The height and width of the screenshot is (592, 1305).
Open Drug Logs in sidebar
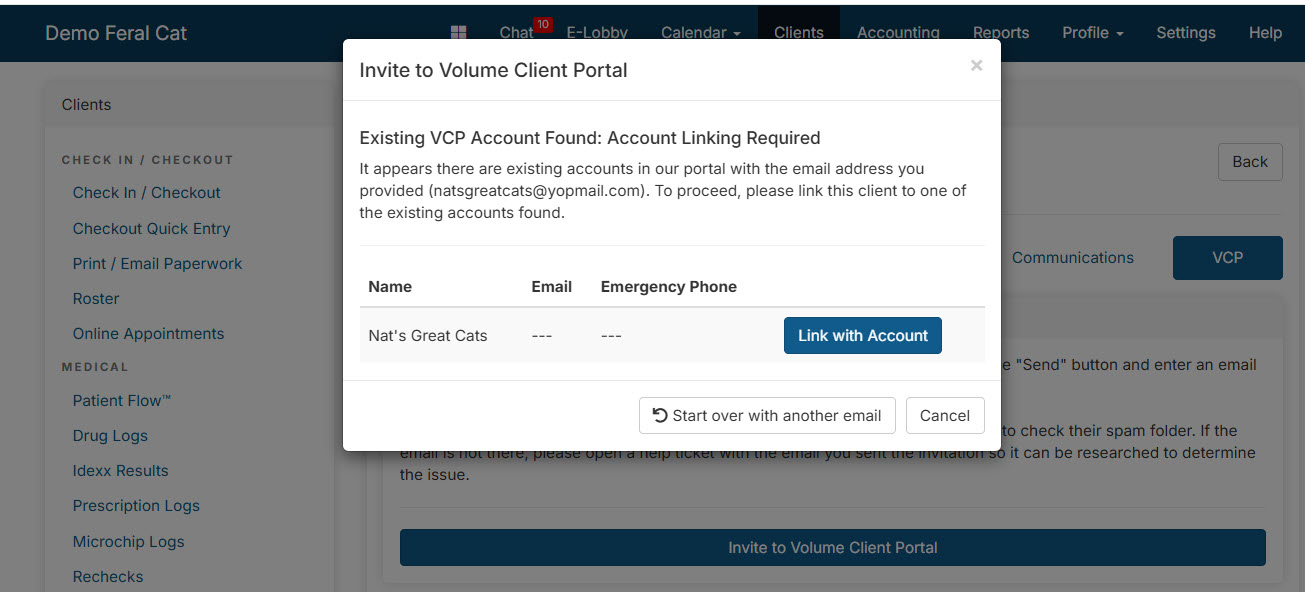[x=110, y=436]
